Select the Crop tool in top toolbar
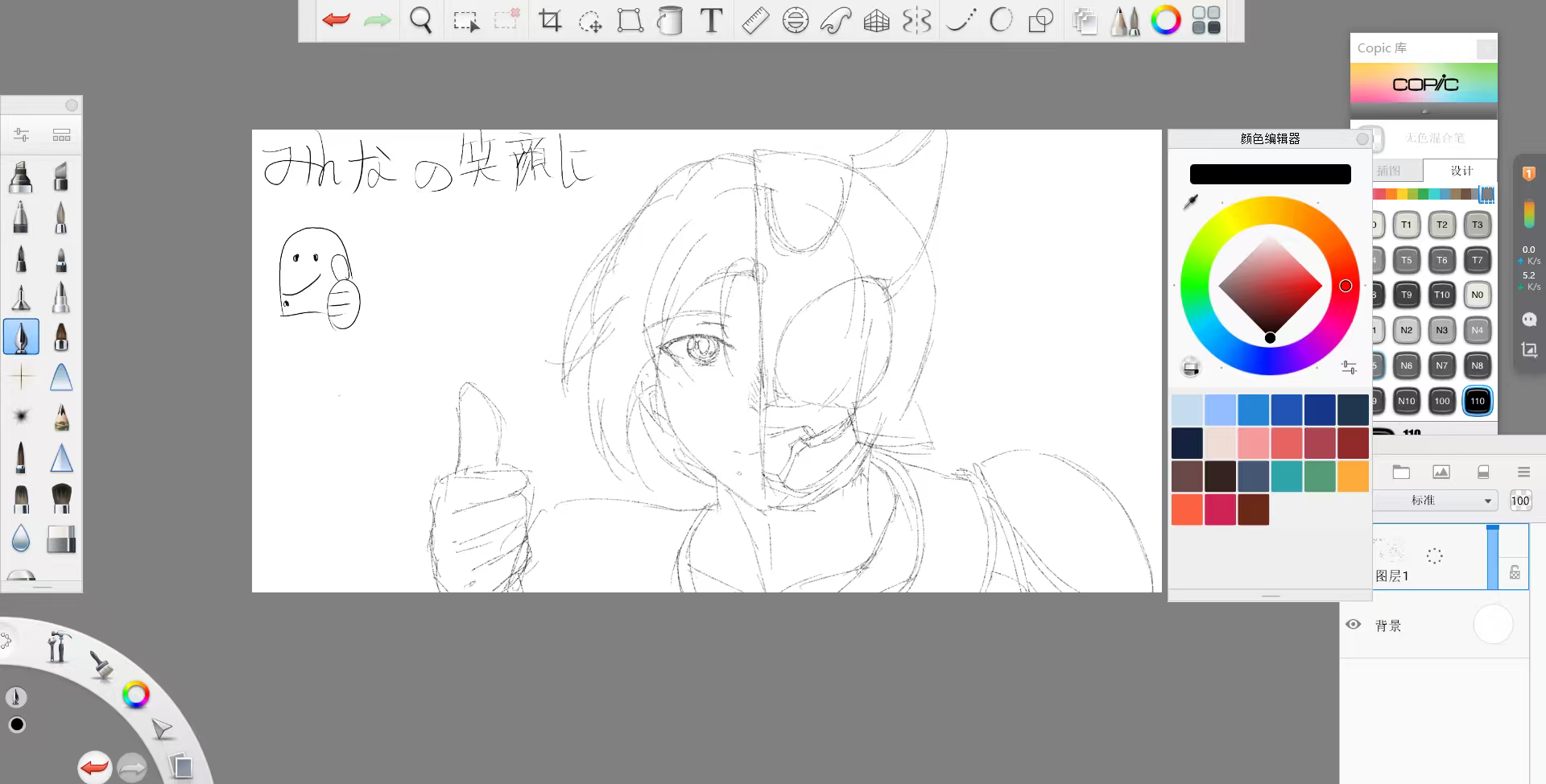 click(550, 21)
